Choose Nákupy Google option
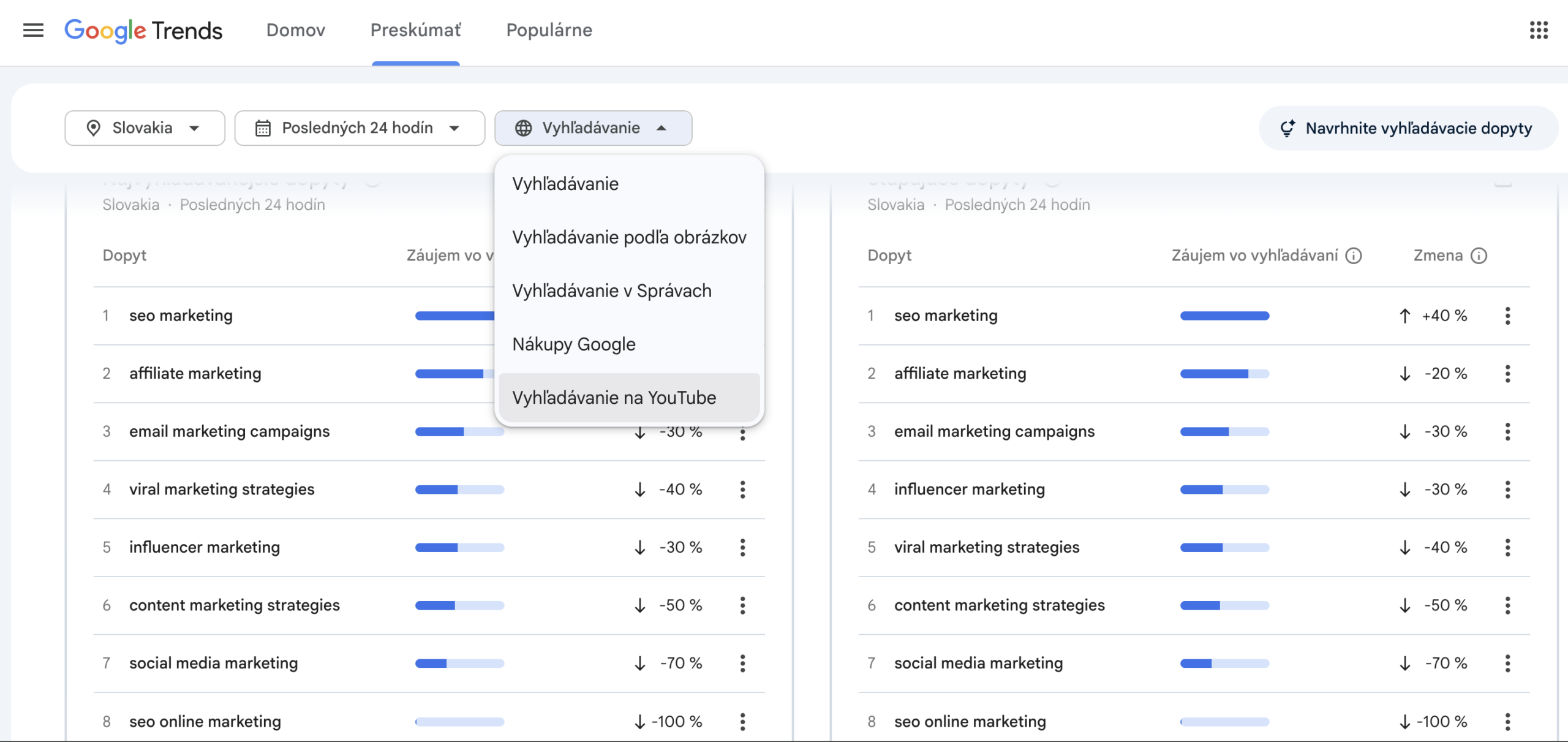Viewport: 1568px width, 742px height. (629, 344)
